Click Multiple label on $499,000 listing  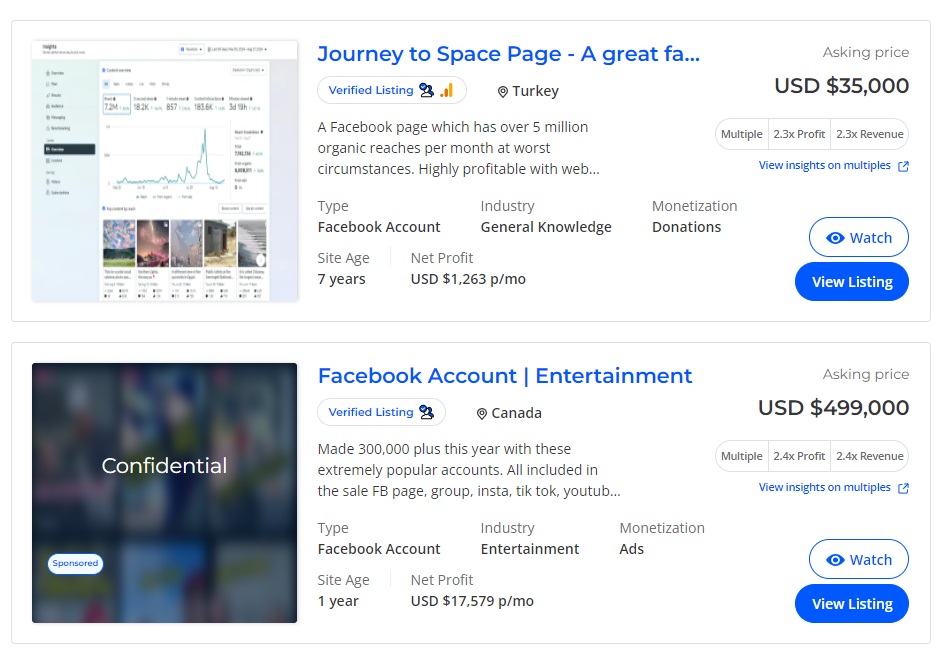[x=742, y=456]
